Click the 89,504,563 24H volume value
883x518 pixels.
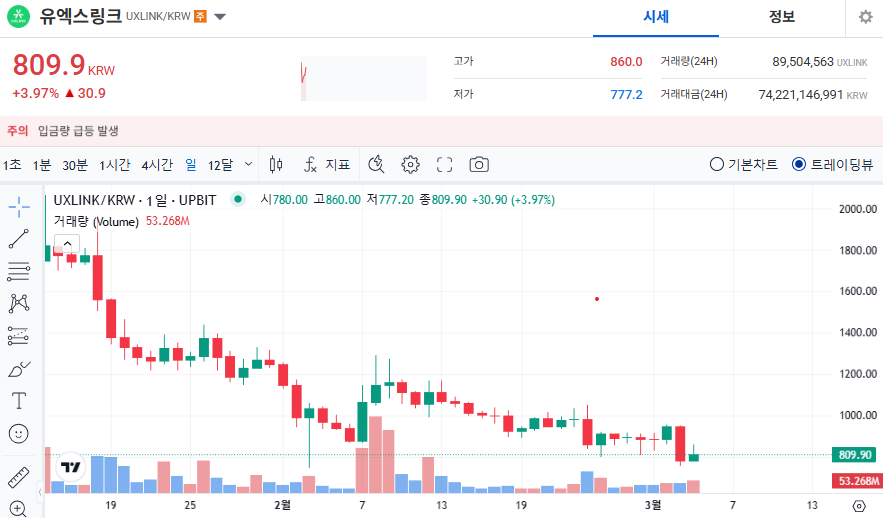pos(802,61)
